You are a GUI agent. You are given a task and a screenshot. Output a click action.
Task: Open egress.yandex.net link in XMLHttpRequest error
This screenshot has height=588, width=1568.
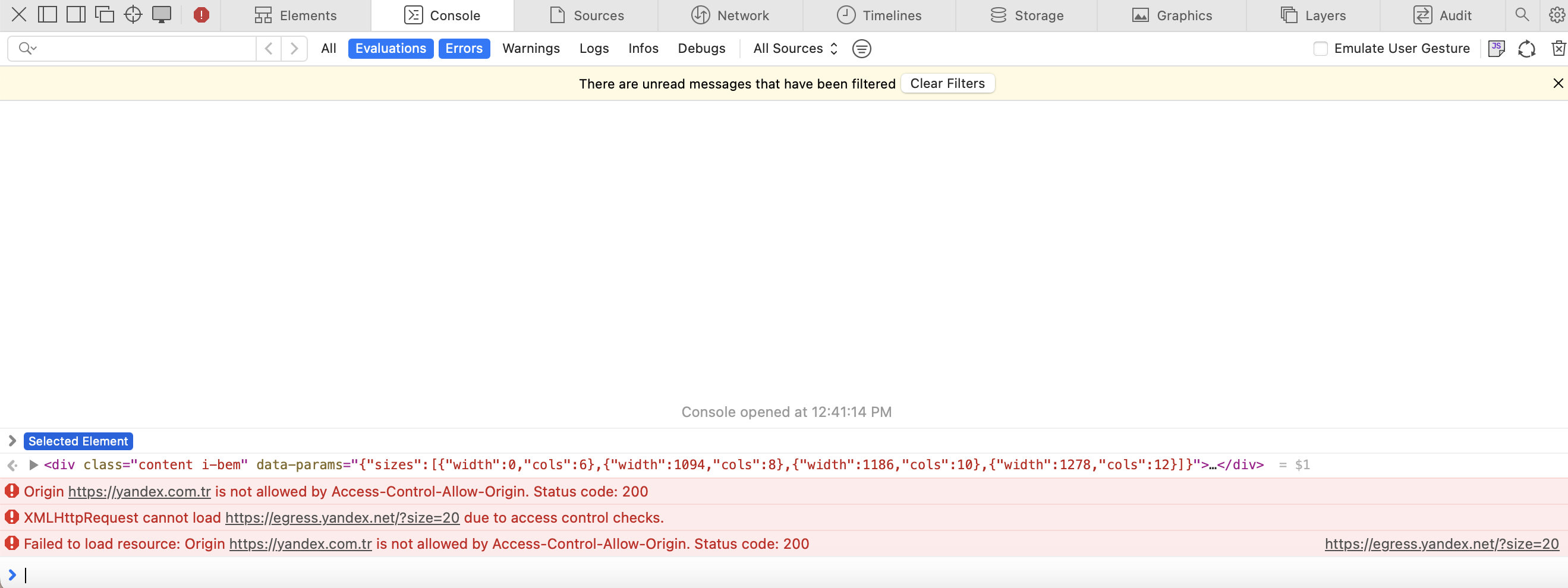342,517
